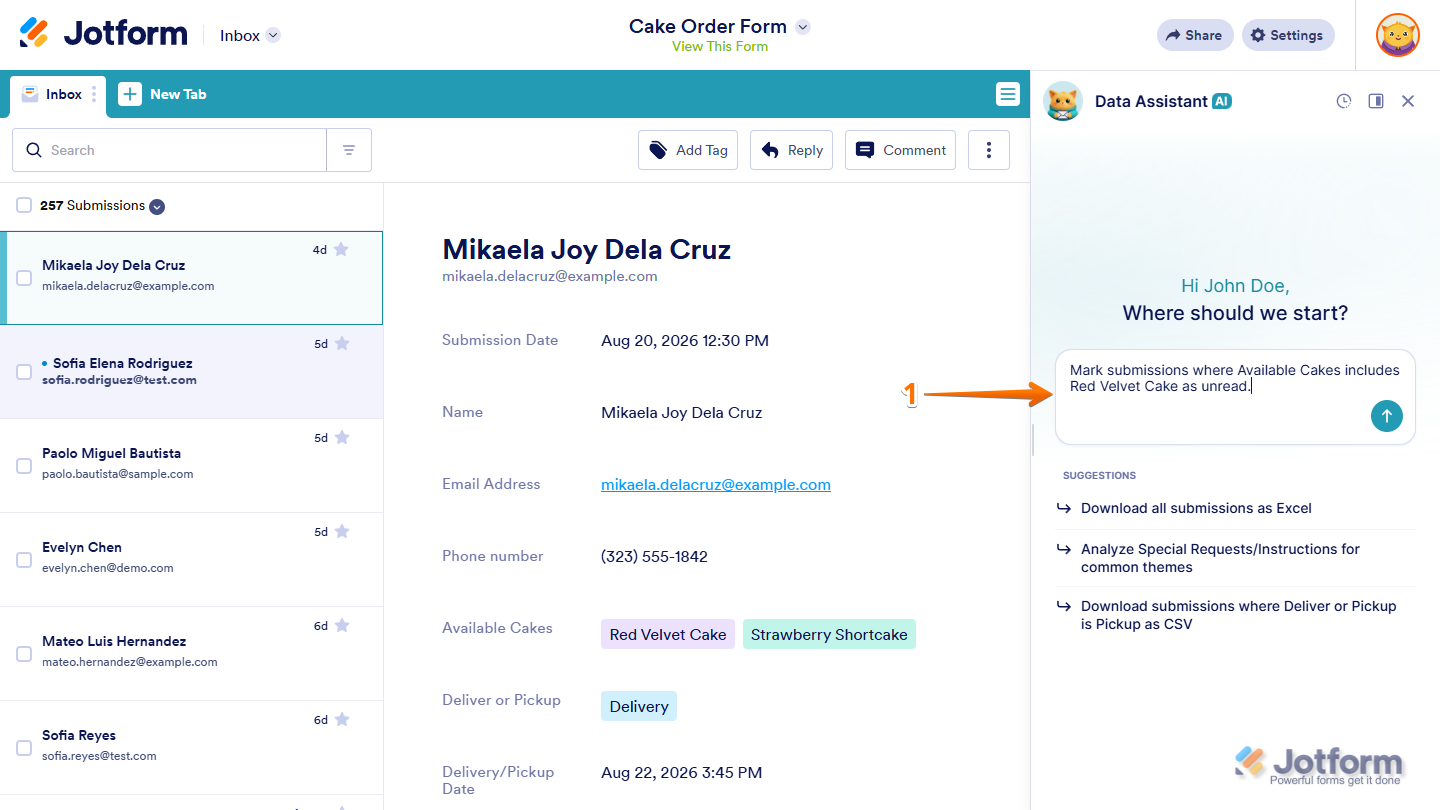
Task: Click the Data Assistant prompt text box
Action: pos(1235,397)
